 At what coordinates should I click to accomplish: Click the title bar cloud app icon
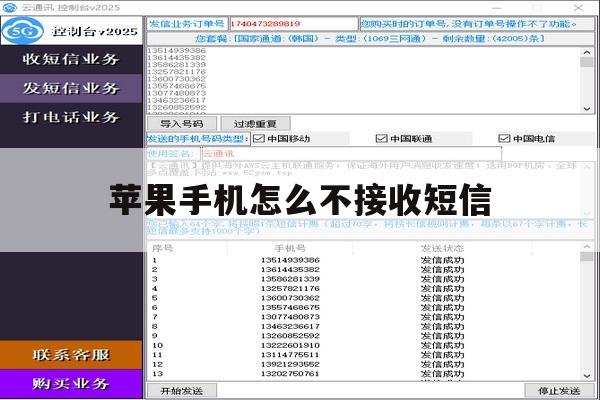(10, 7)
